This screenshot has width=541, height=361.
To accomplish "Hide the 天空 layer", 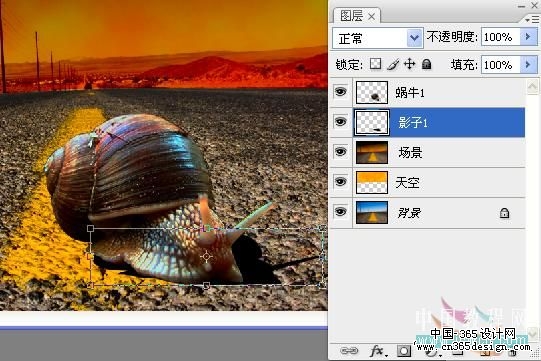I will click(341, 182).
